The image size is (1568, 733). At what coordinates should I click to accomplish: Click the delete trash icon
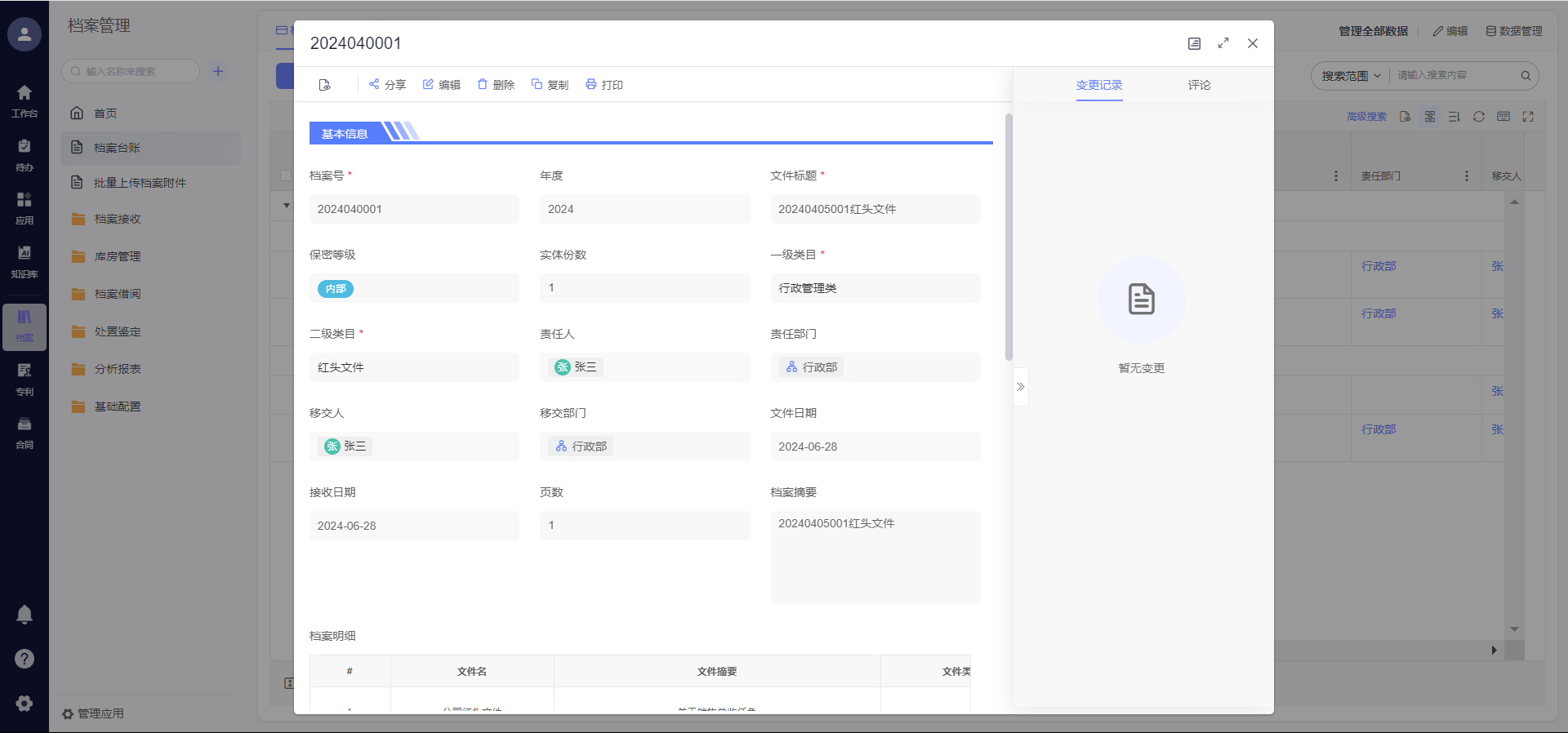(483, 84)
